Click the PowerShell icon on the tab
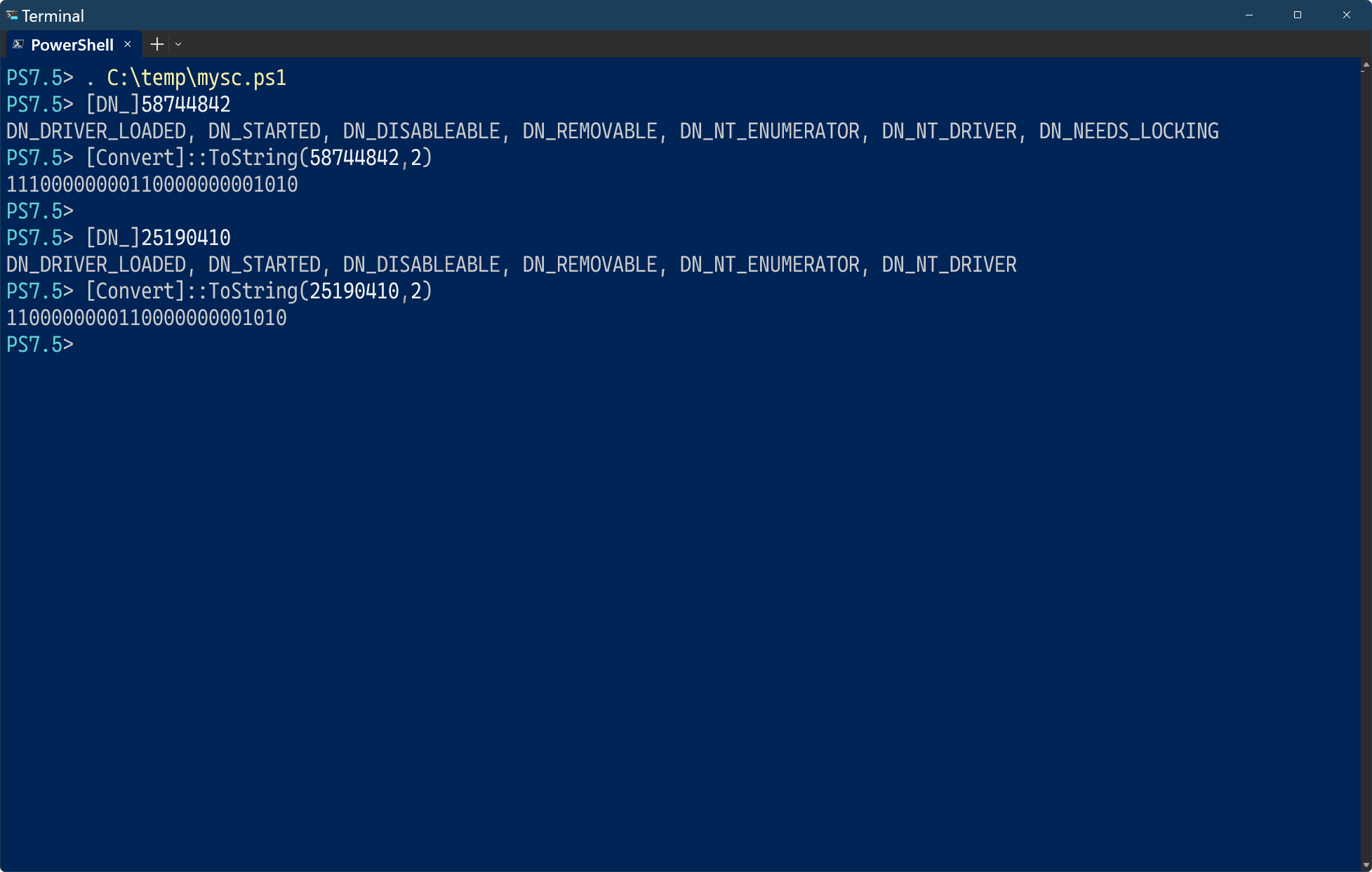This screenshot has height=872, width=1372. point(18,44)
